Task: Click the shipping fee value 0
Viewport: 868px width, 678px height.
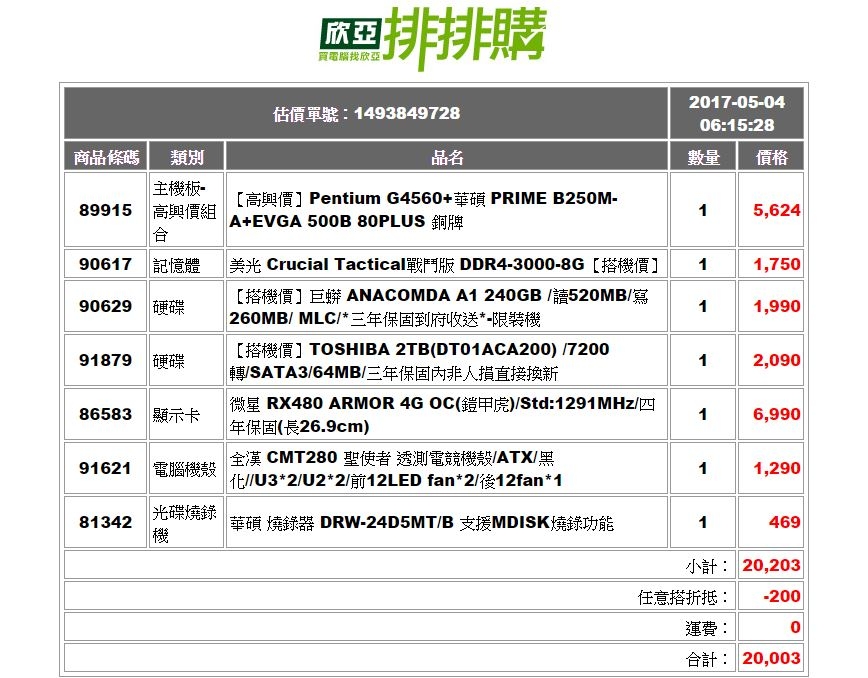Action: tap(795, 627)
